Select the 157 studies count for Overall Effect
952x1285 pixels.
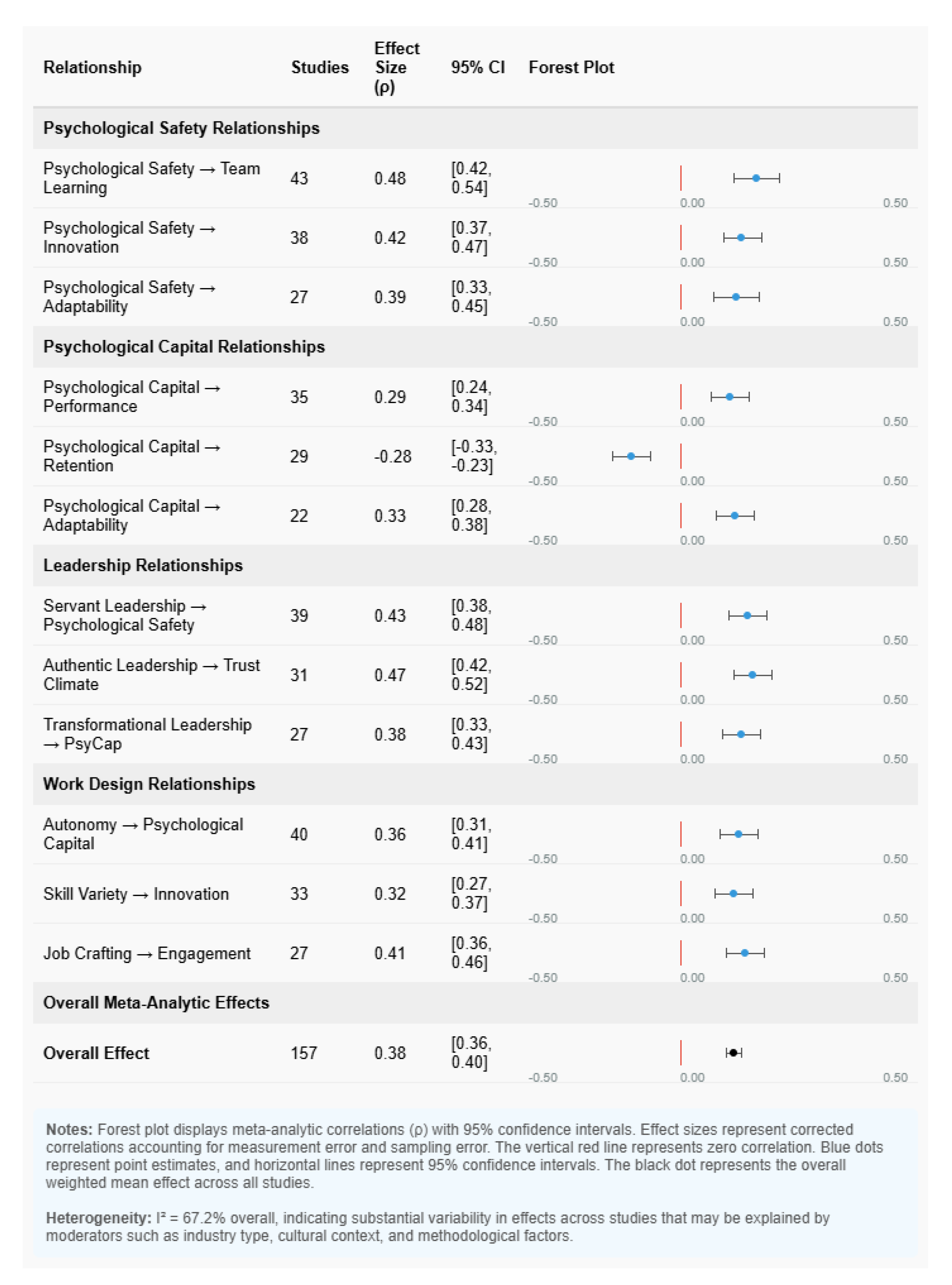tap(304, 1053)
